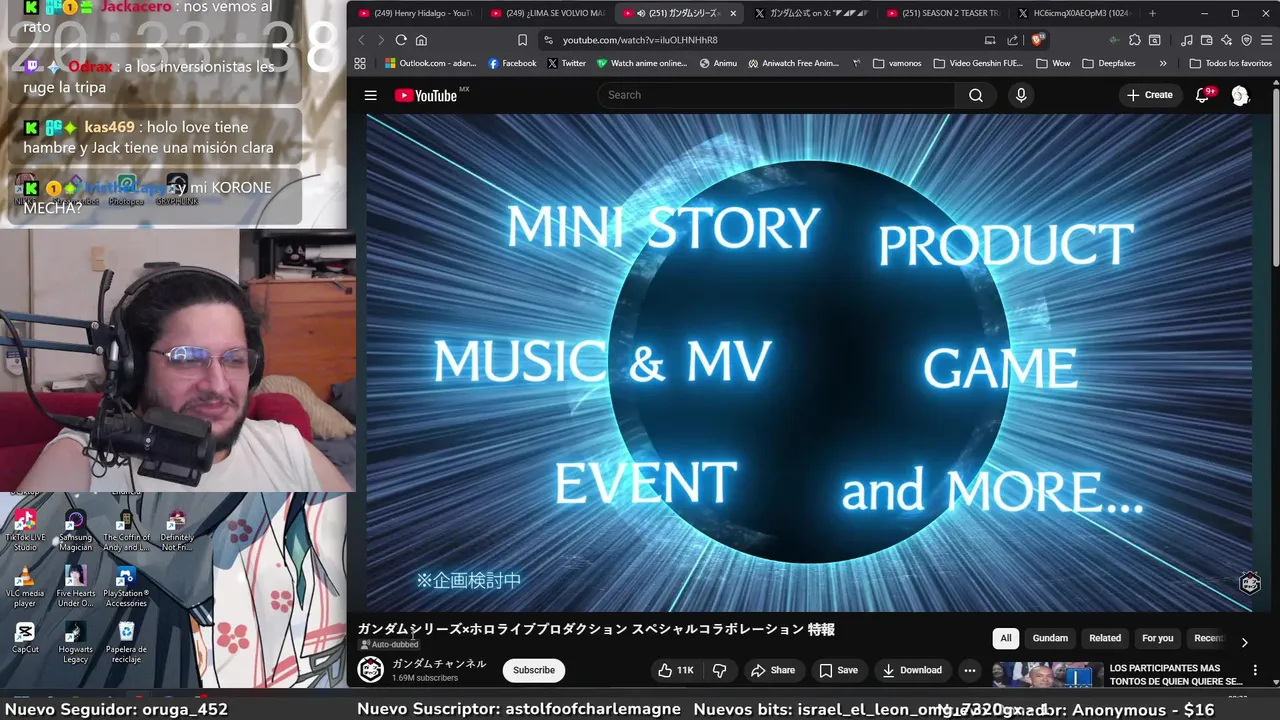Switch to the LIMA SE VOLVIO tab
Image resolution: width=1280 pixels, height=720 pixels.
[546, 13]
